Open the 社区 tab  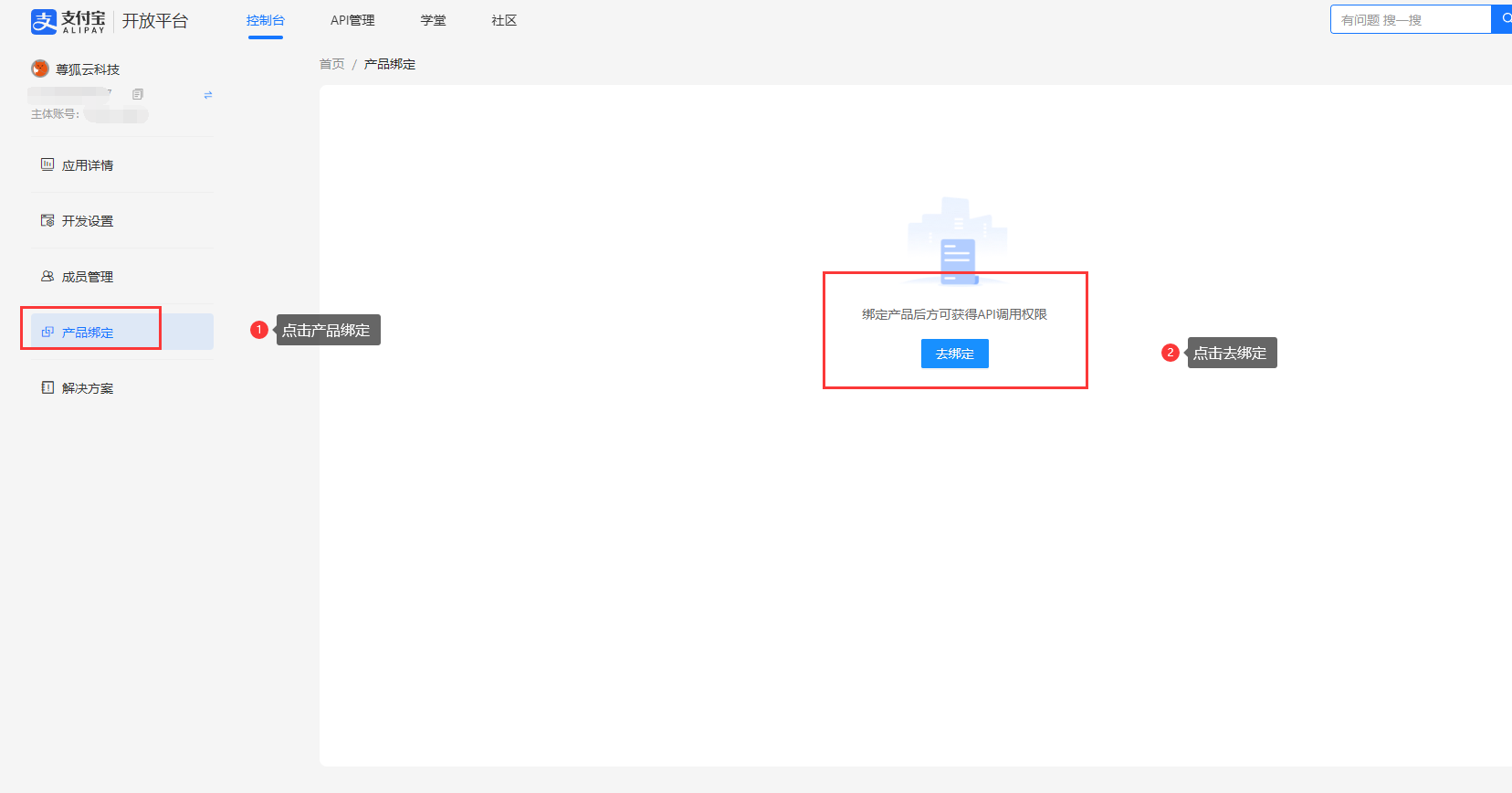click(x=504, y=20)
